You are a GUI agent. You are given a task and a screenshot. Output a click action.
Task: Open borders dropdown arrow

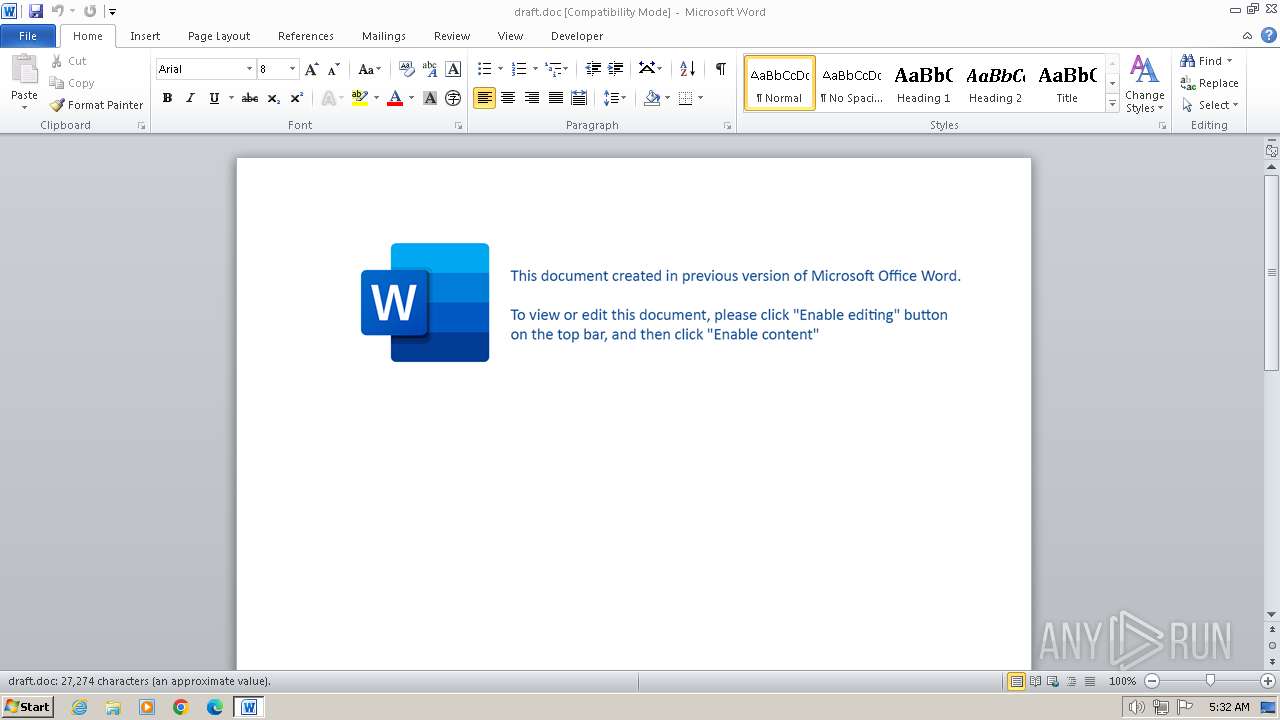point(700,98)
